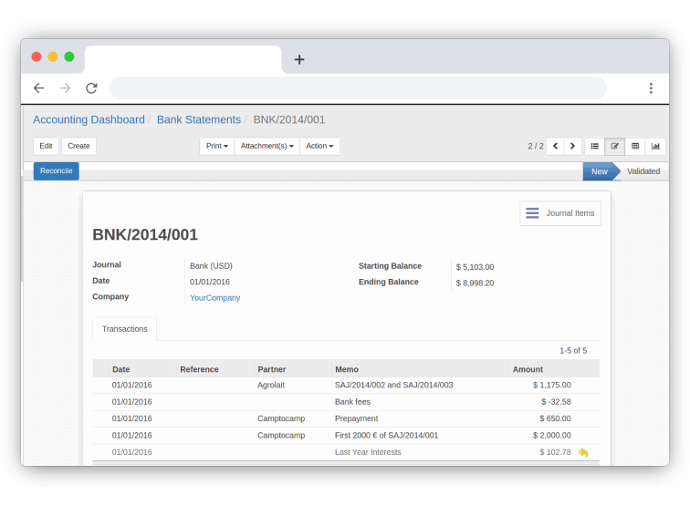Open browser three-dot menu
The width and height of the screenshot is (690, 505).
[651, 88]
